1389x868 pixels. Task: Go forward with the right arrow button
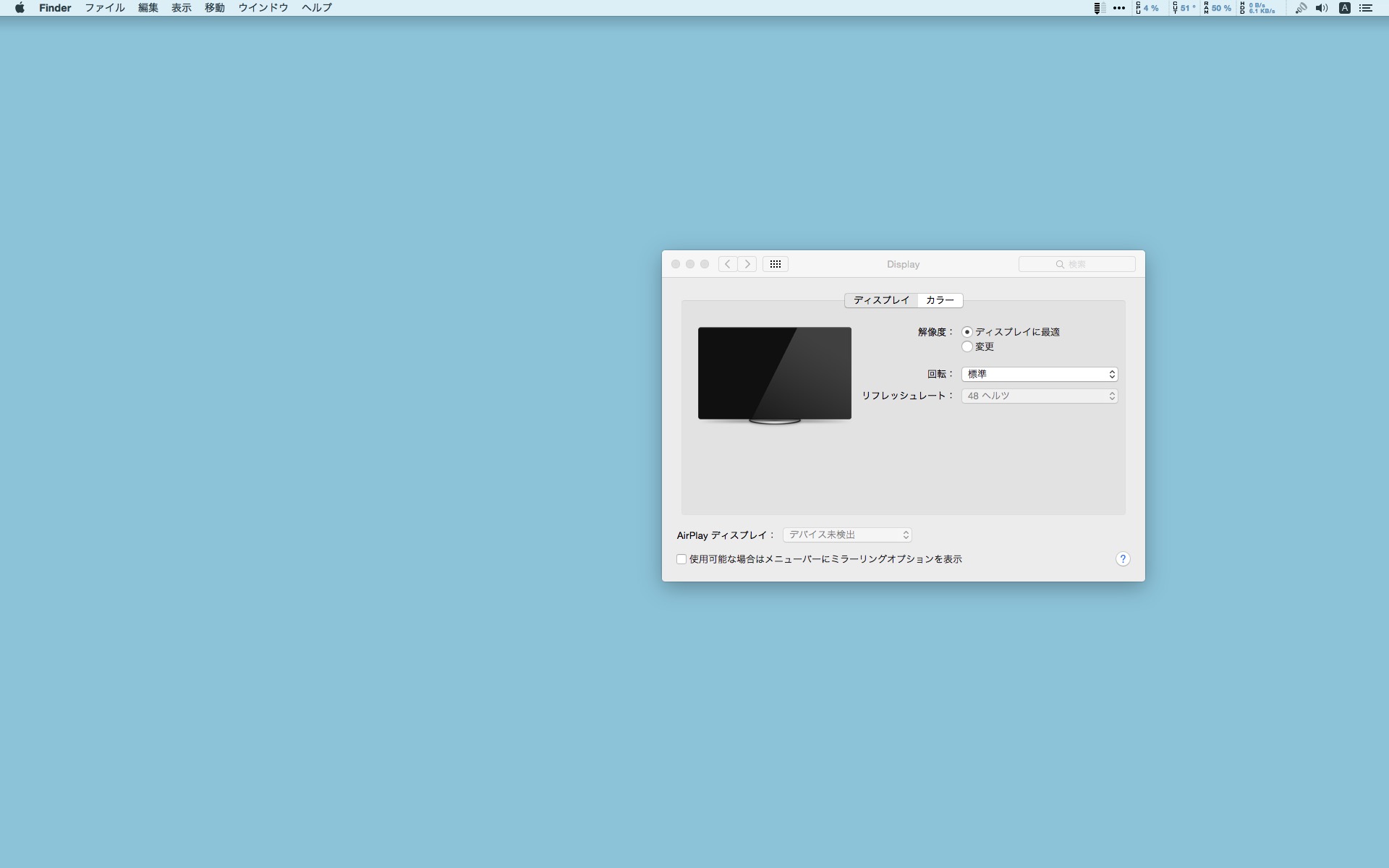pos(747,264)
